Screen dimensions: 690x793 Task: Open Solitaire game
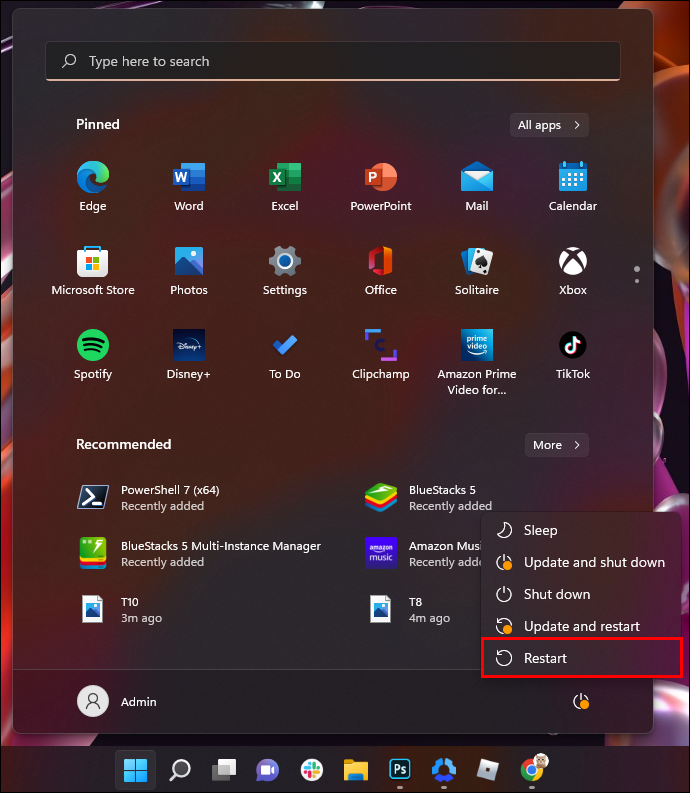pos(477,271)
